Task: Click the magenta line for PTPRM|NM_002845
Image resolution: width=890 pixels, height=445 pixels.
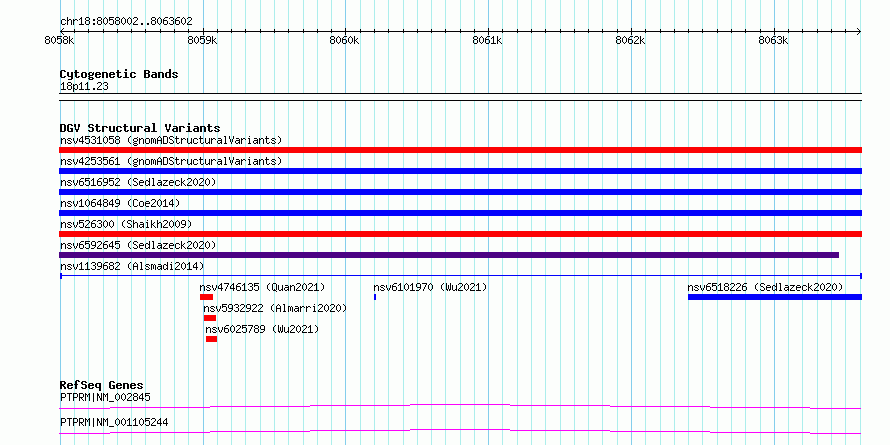Action: click(460, 406)
